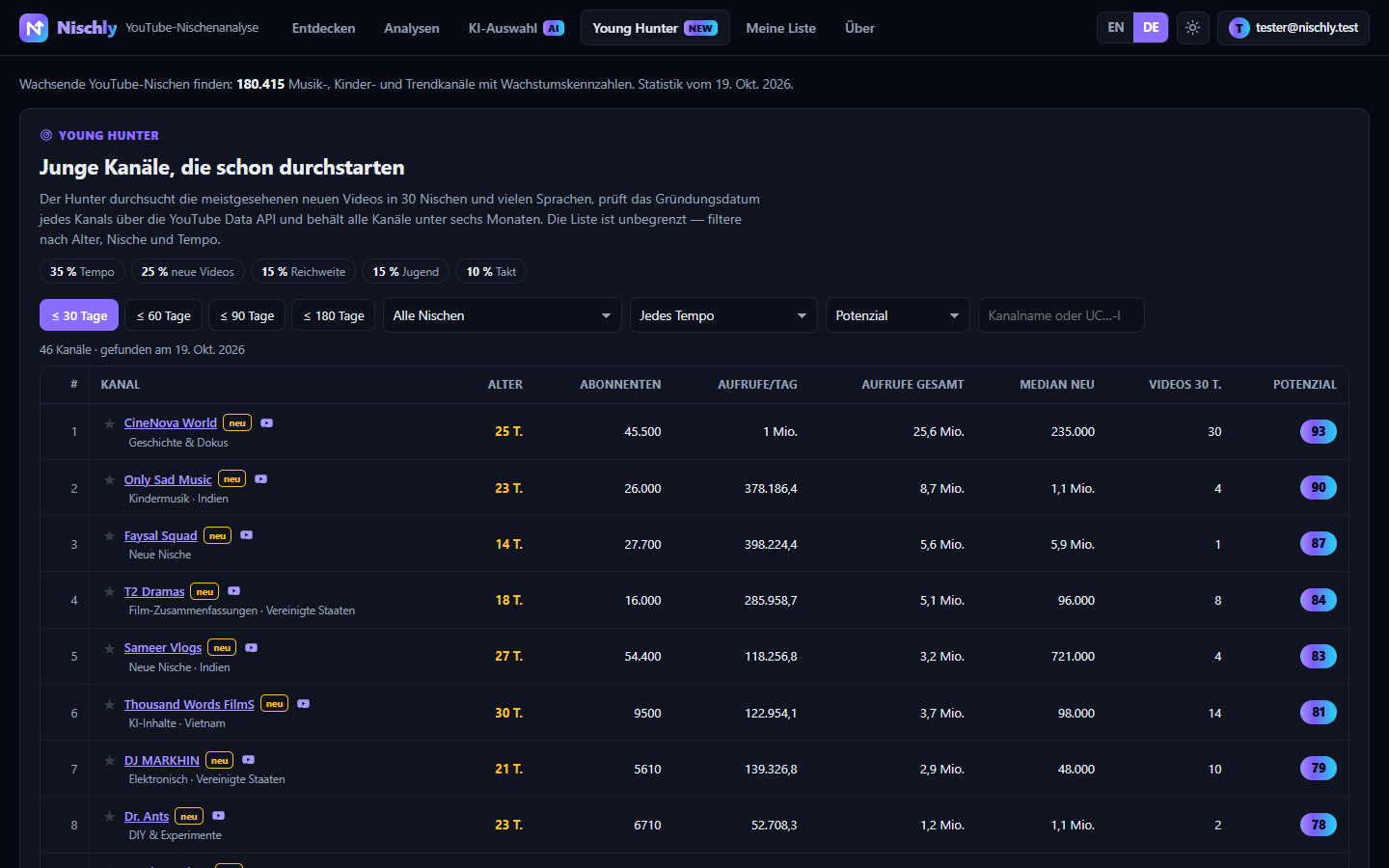Open the Meine Liste tab
Screen dimensions: 1389x868
pyautogui.click(x=781, y=28)
